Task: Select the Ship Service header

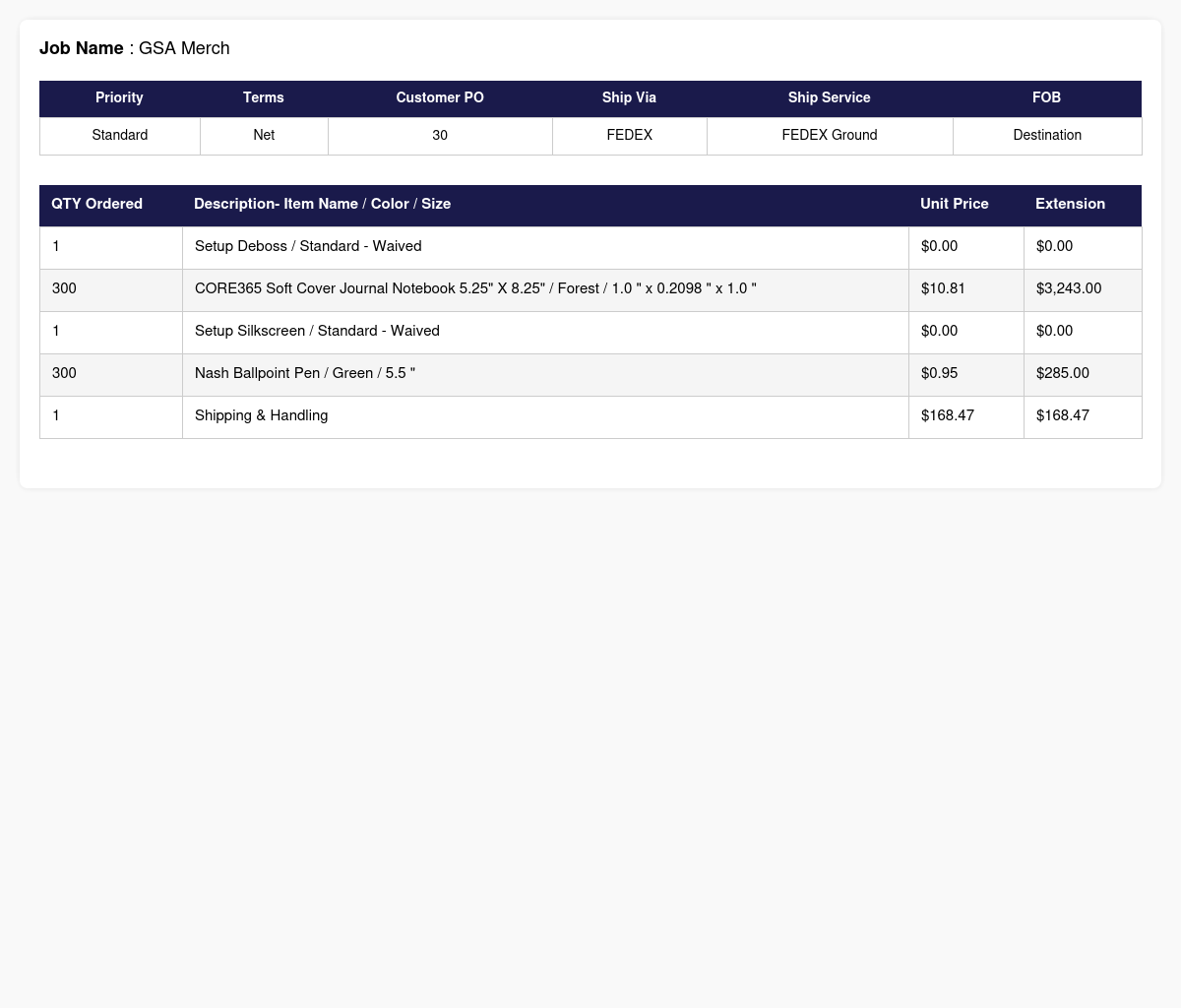Action: coord(830,98)
